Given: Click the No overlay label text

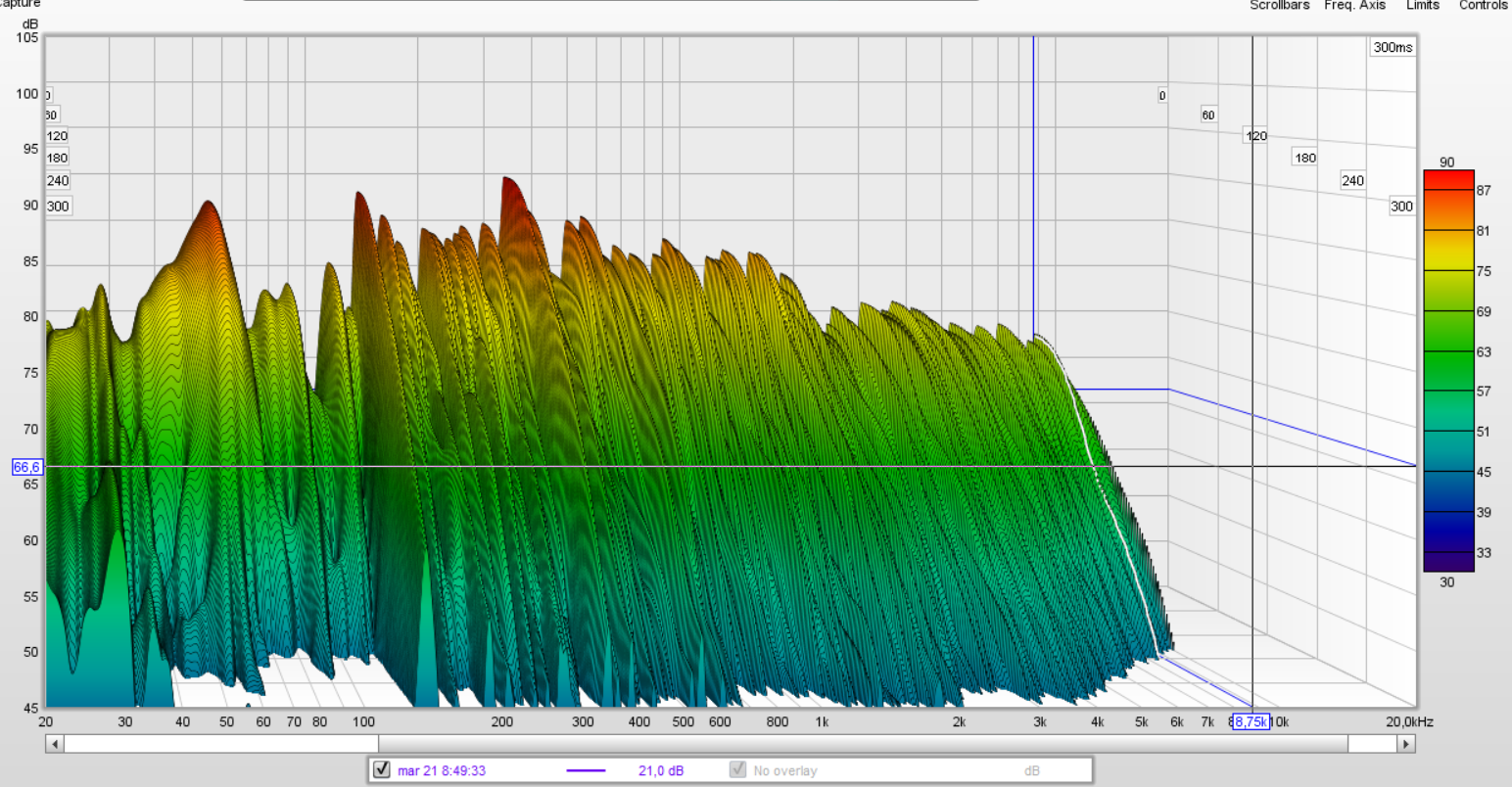Looking at the screenshot, I should click(x=784, y=770).
